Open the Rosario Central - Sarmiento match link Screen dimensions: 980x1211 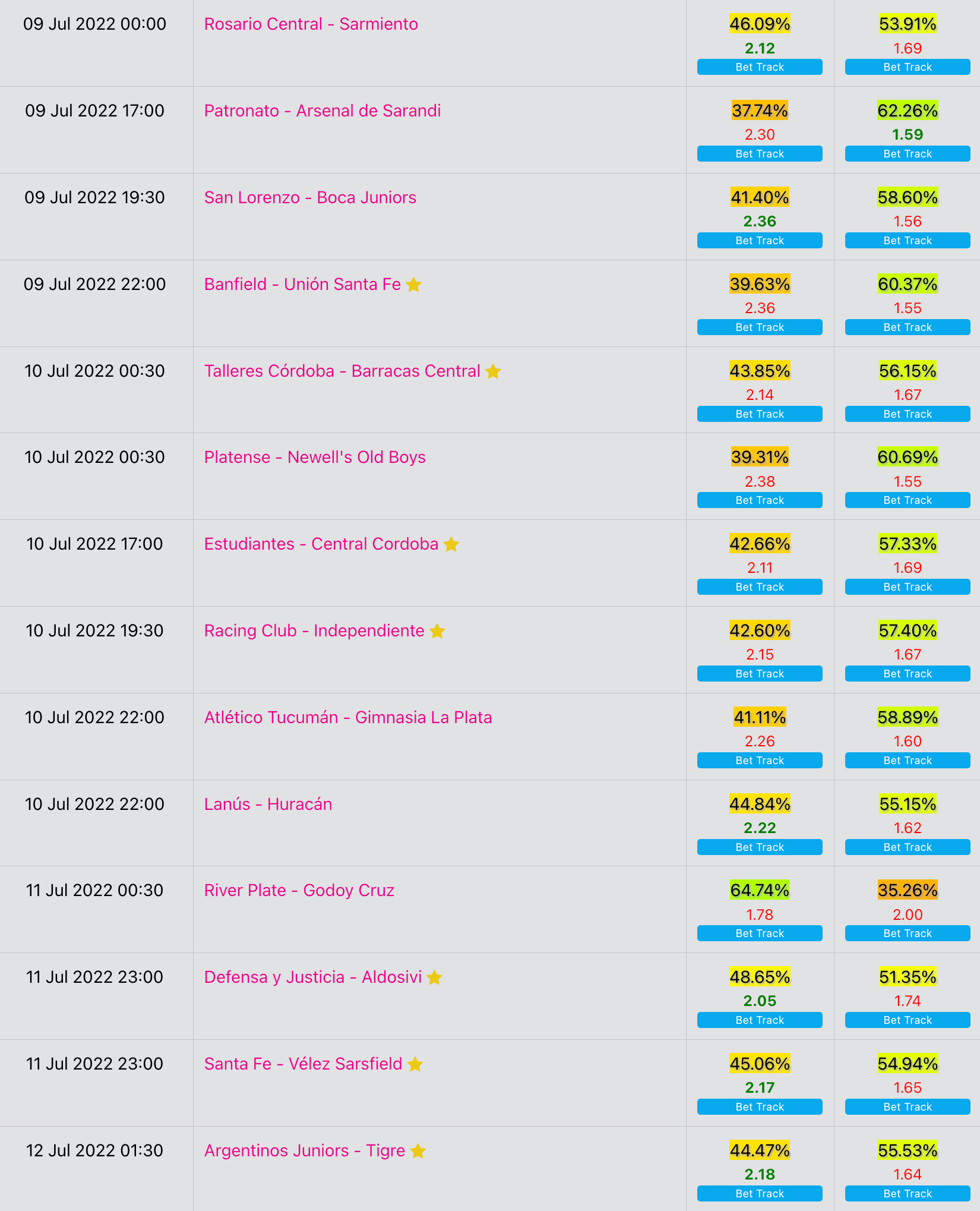coord(311,24)
